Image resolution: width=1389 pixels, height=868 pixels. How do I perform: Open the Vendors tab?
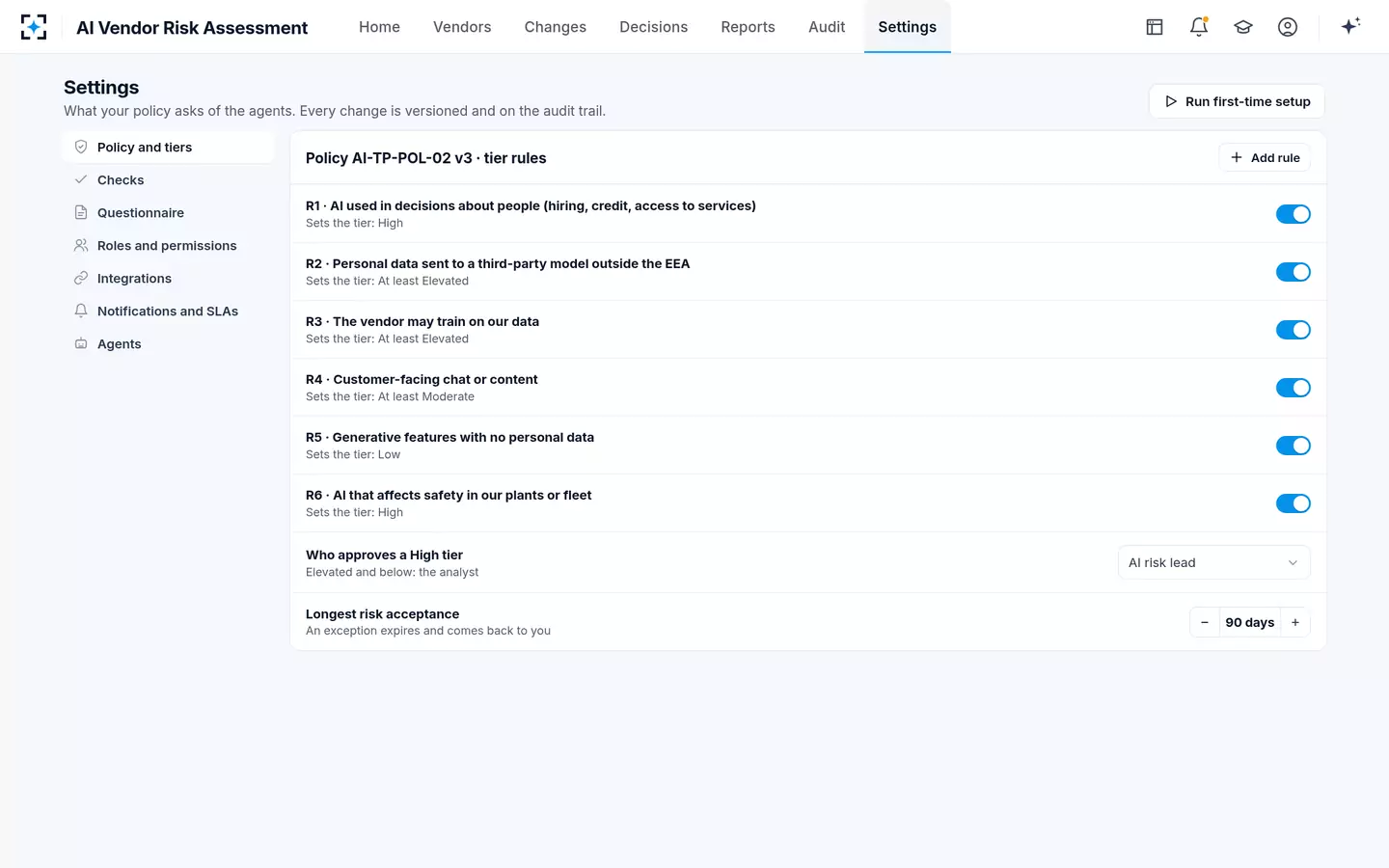[462, 27]
